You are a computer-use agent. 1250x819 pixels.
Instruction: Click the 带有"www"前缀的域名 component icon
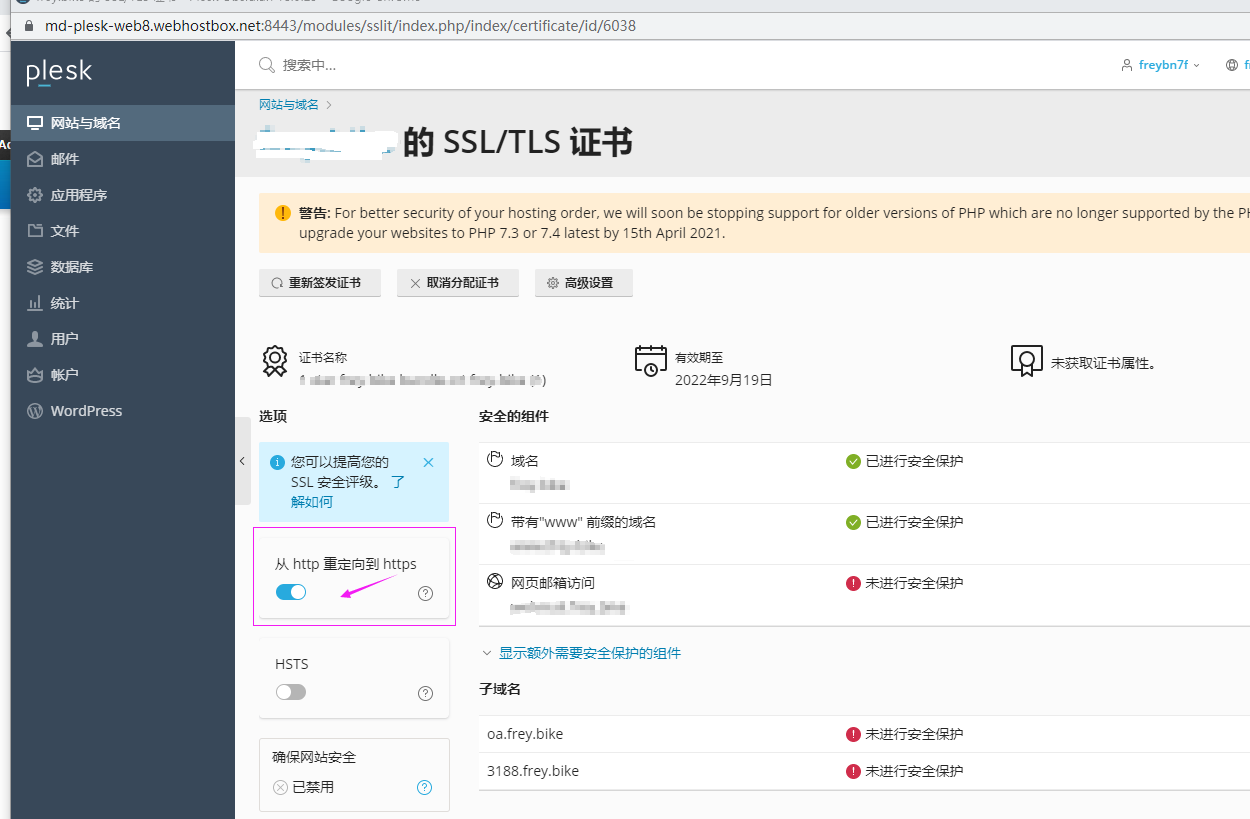[x=494, y=521]
